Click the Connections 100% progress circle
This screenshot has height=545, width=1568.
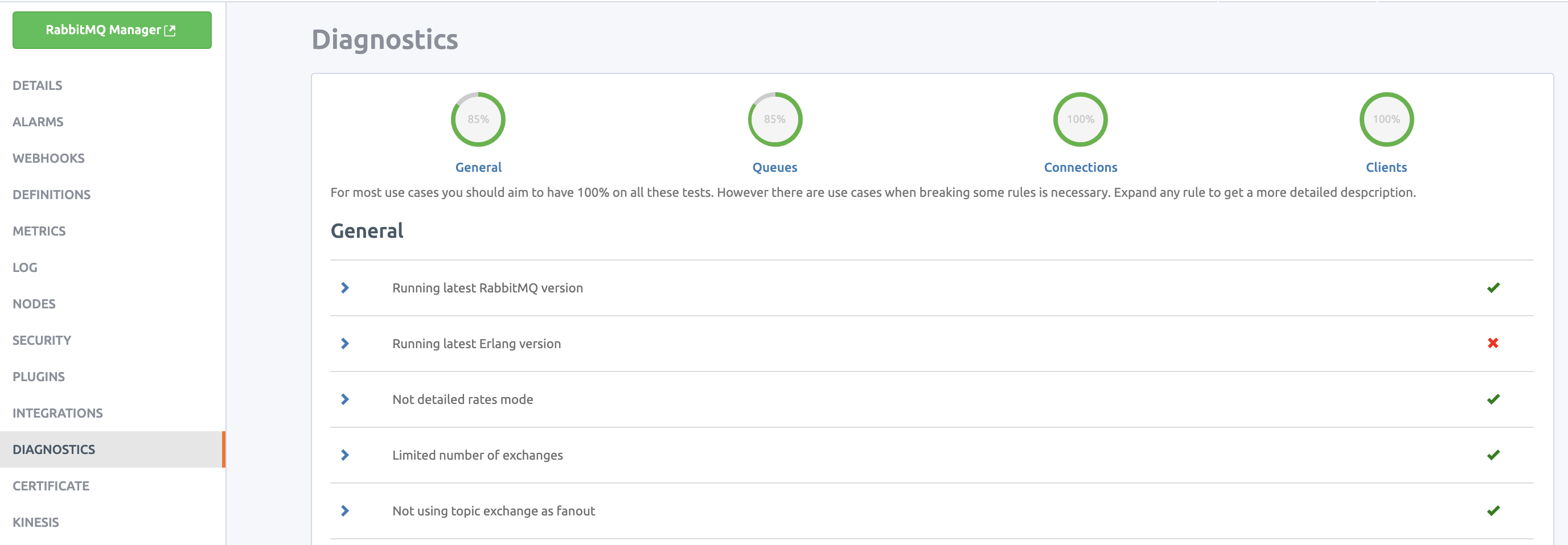coord(1081,119)
